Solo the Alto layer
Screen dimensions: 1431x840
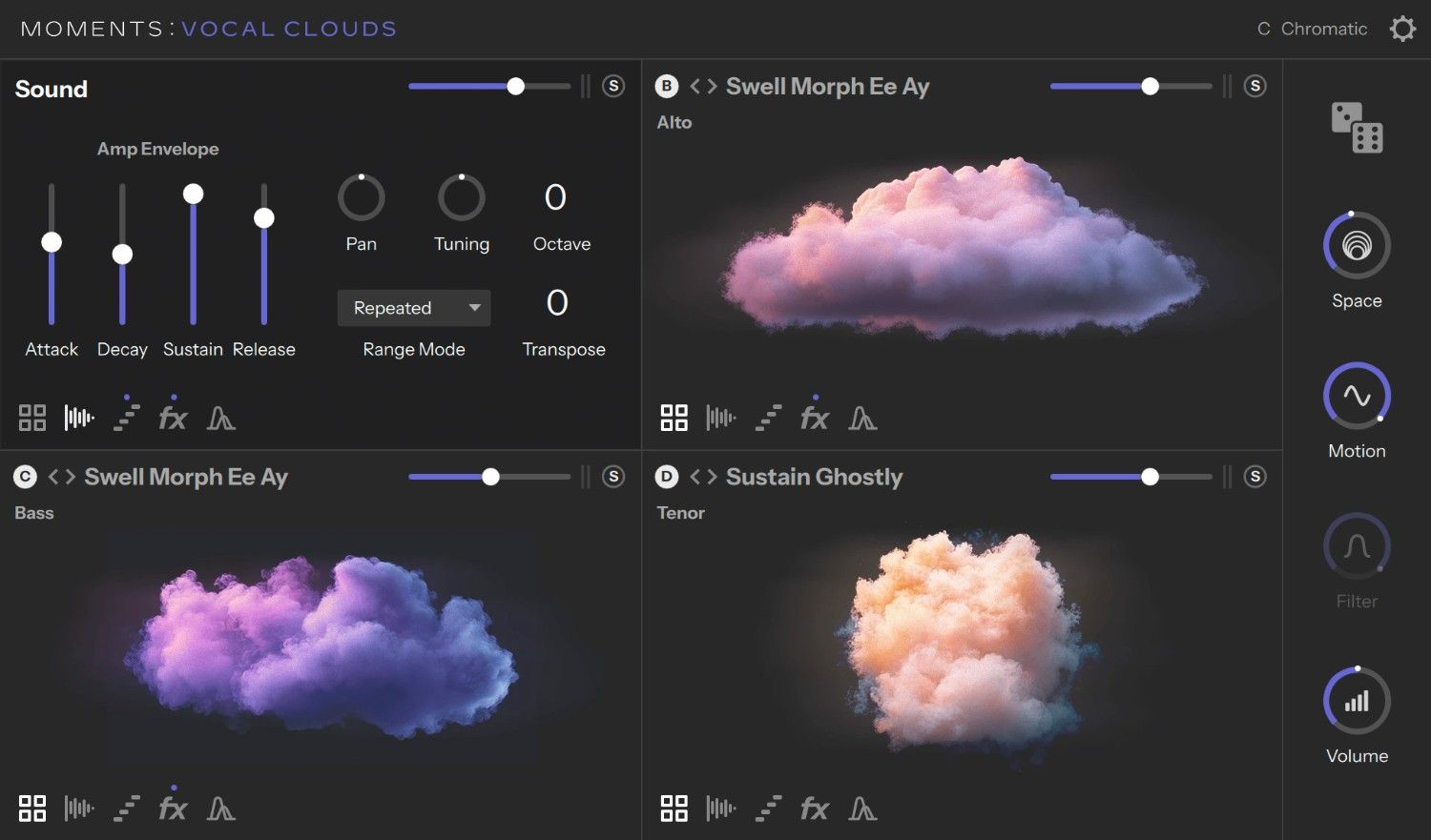[1255, 85]
